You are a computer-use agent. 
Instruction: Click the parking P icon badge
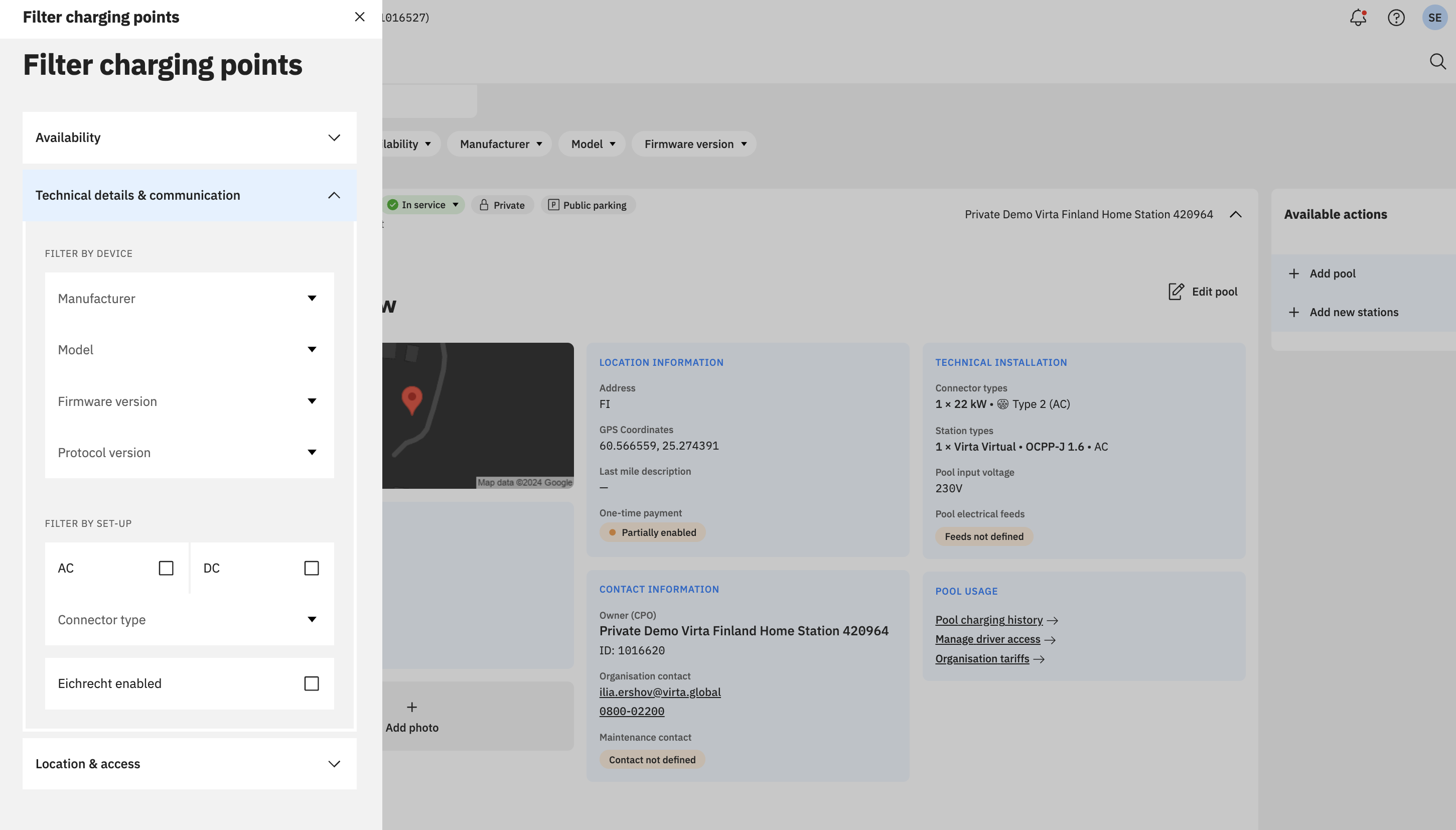[553, 205]
